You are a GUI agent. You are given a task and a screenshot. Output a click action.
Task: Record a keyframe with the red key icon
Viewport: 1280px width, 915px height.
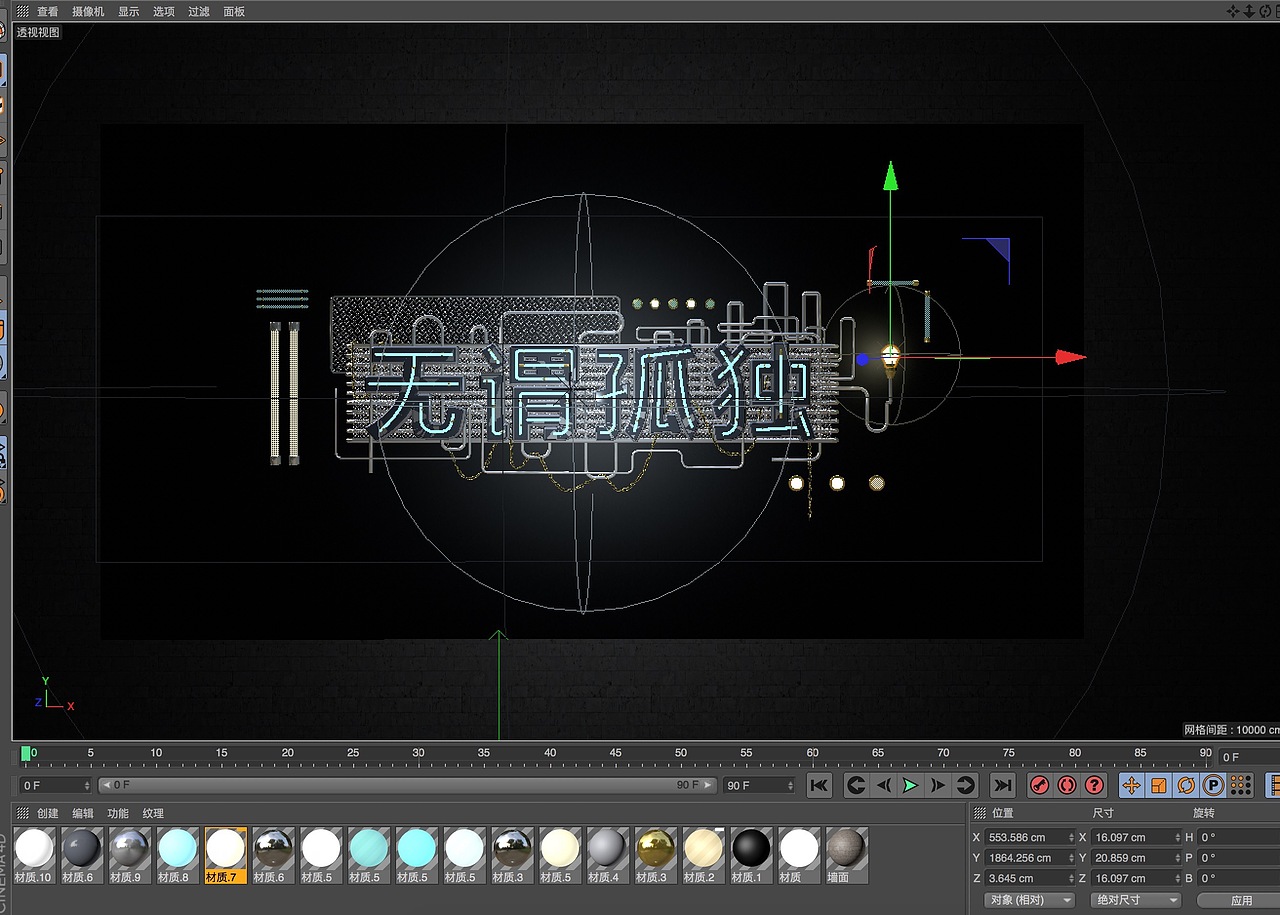(1040, 785)
